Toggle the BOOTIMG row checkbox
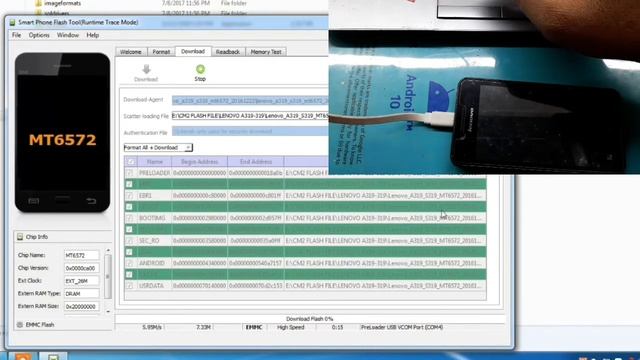The width and height of the screenshot is (640, 360). [129, 218]
